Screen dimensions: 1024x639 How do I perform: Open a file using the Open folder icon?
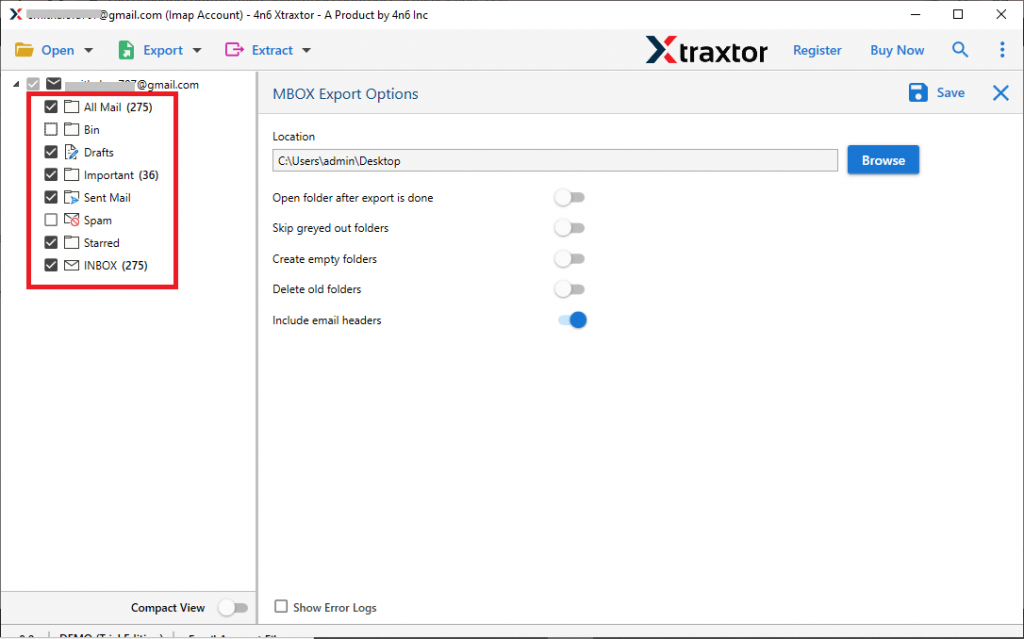coord(24,49)
